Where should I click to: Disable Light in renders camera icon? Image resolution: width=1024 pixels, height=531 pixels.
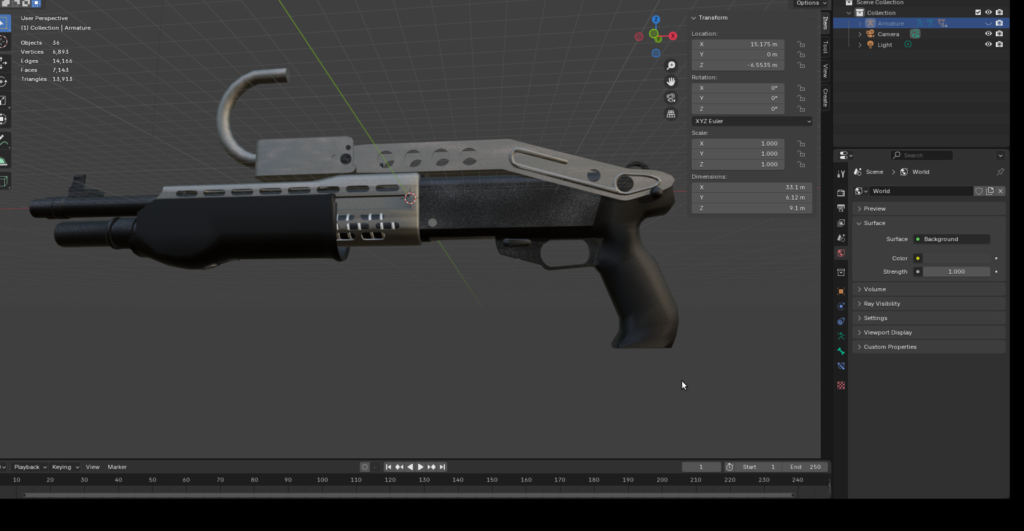click(999, 44)
